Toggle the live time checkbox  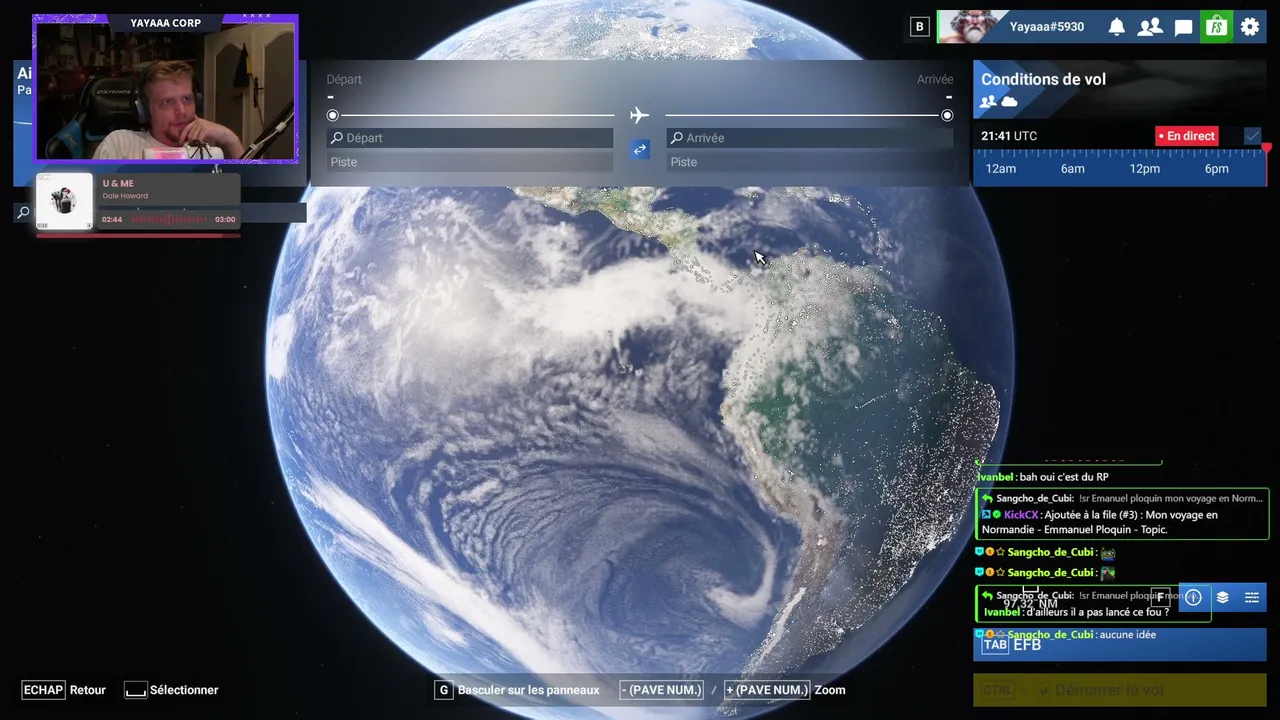point(1252,136)
